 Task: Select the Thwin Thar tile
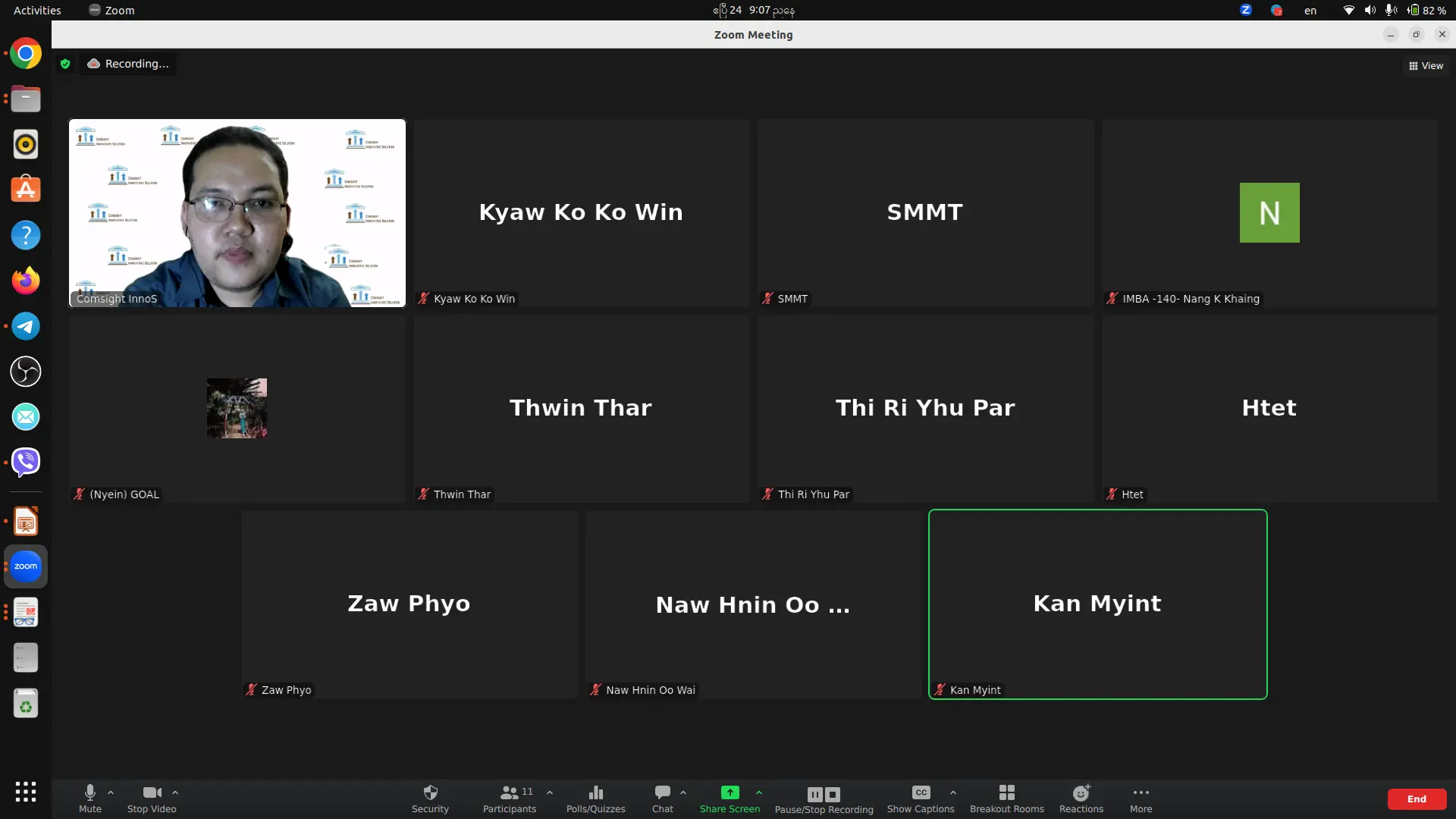tap(582, 409)
